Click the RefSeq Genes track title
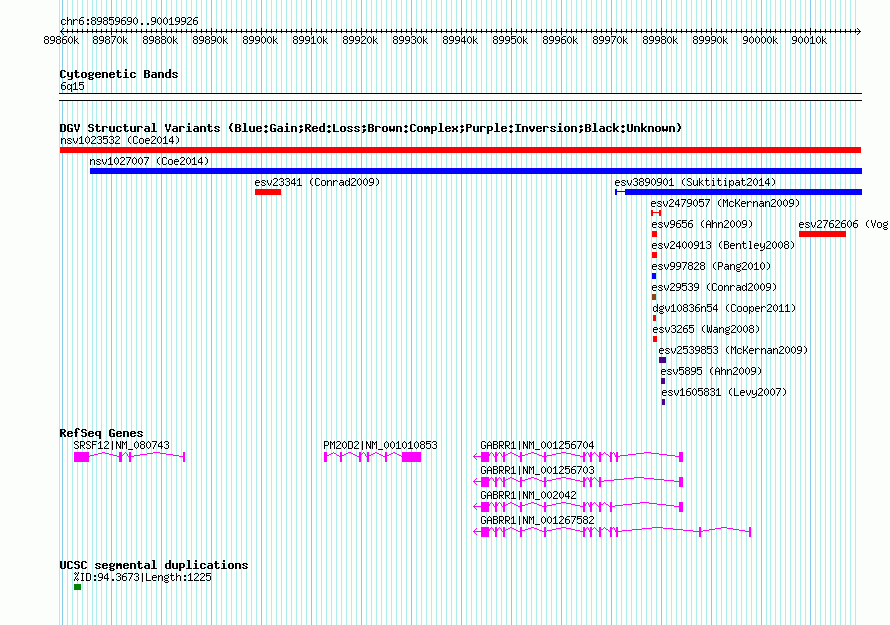The width and height of the screenshot is (890, 625). point(101,433)
